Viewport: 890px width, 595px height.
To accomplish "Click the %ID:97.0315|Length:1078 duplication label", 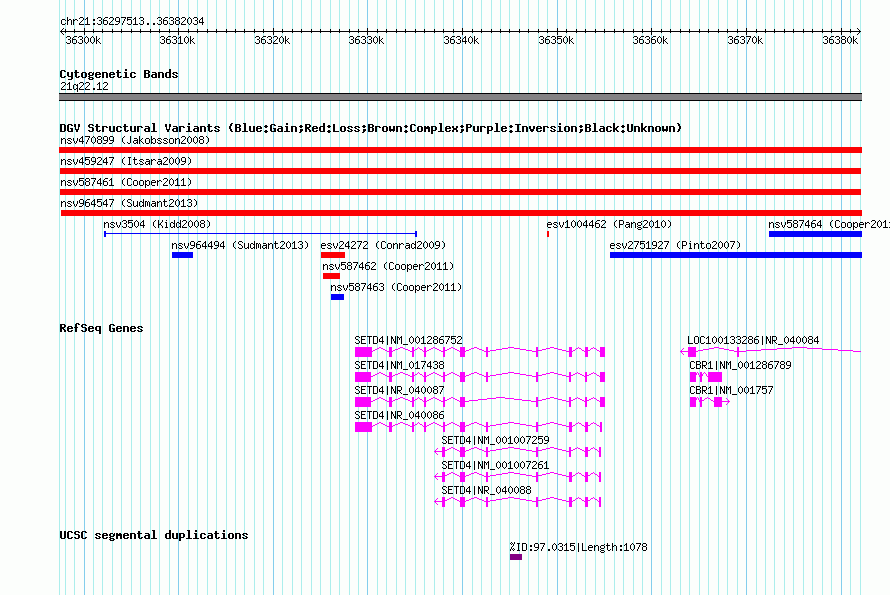I will click(x=578, y=547).
